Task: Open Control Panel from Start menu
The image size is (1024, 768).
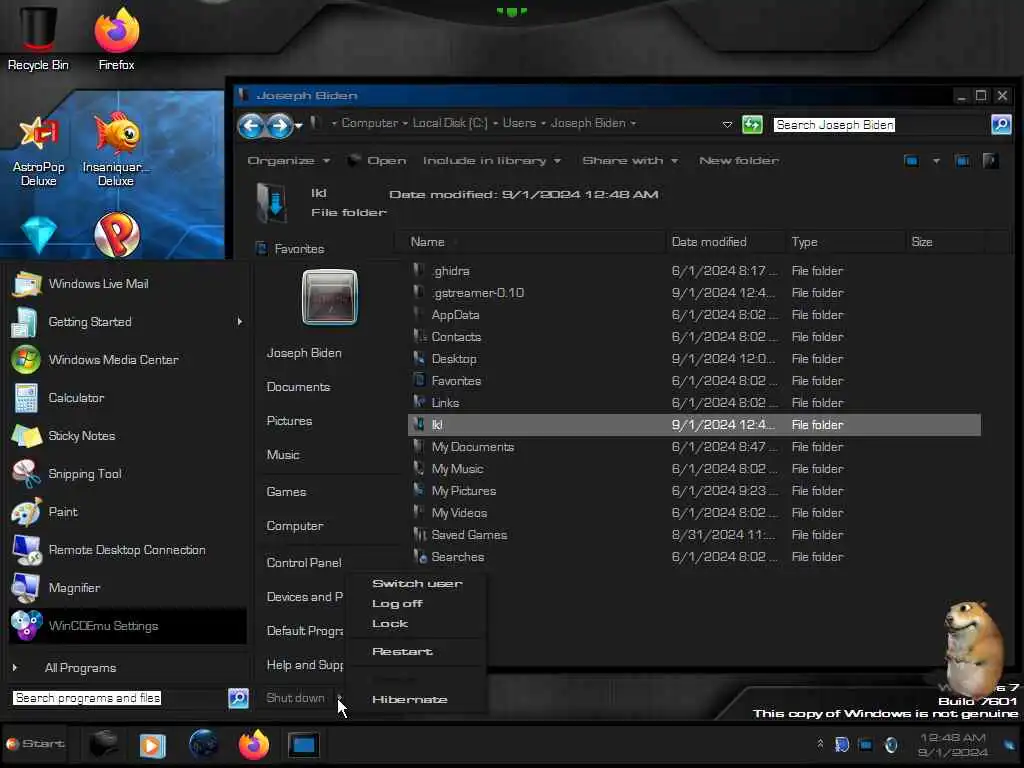Action: [304, 563]
